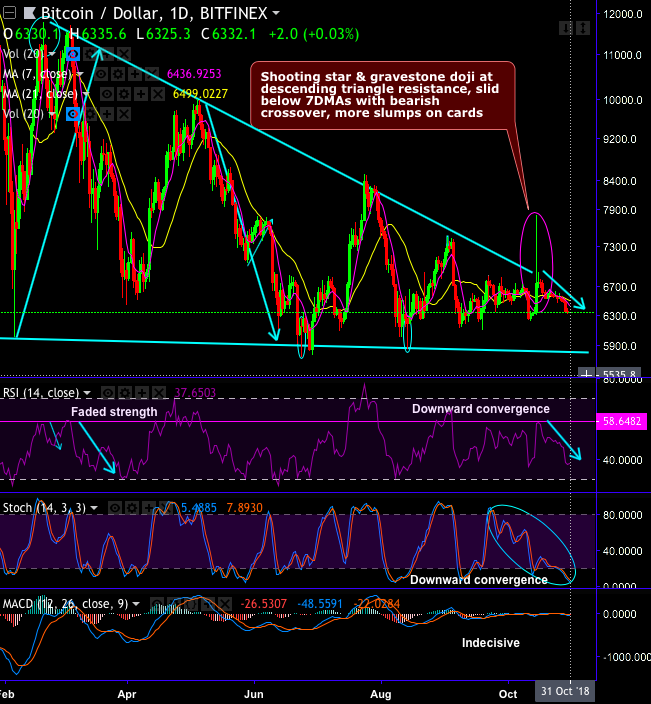Click the Apr label on the time axis
The width and height of the screenshot is (651, 704).
click(127, 694)
